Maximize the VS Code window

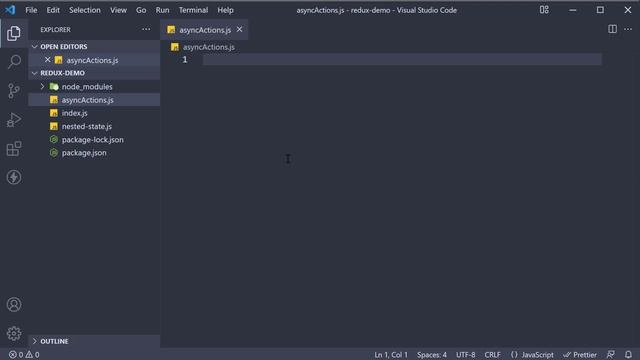tap(600, 10)
